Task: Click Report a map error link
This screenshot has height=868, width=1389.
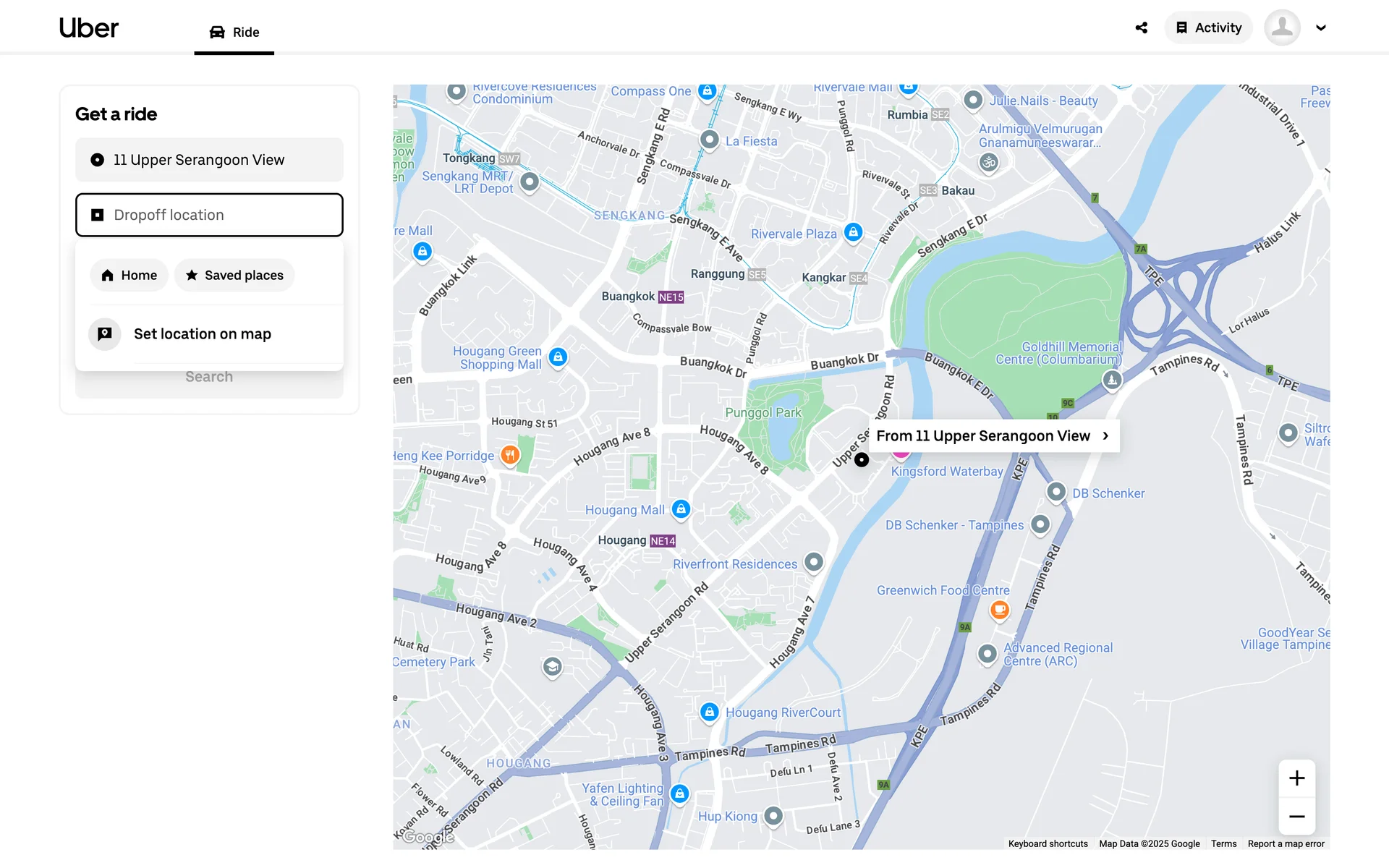Action: point(1286,843)
